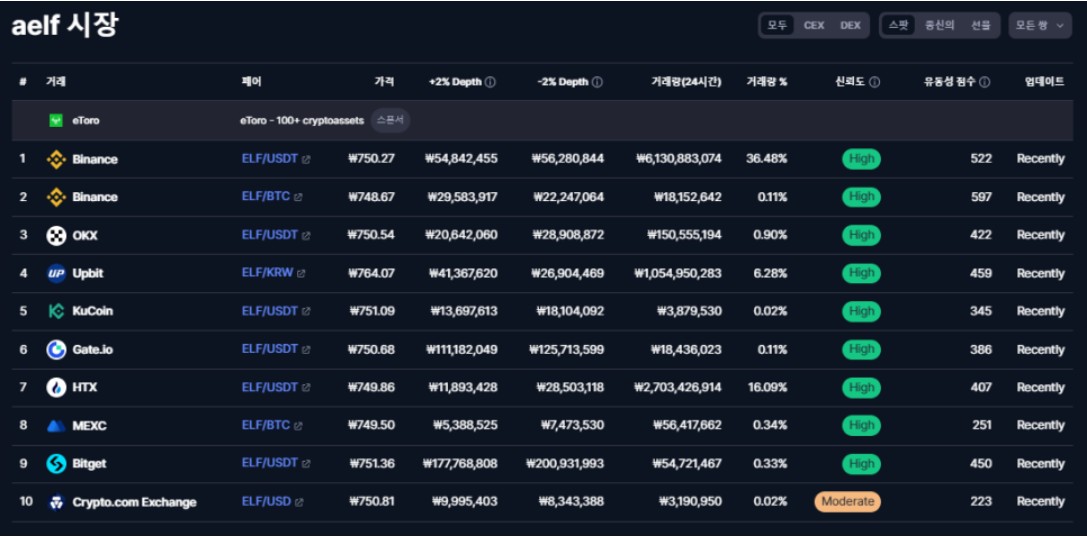Open Binance ELF/USDT pair link

coord(270,159)
